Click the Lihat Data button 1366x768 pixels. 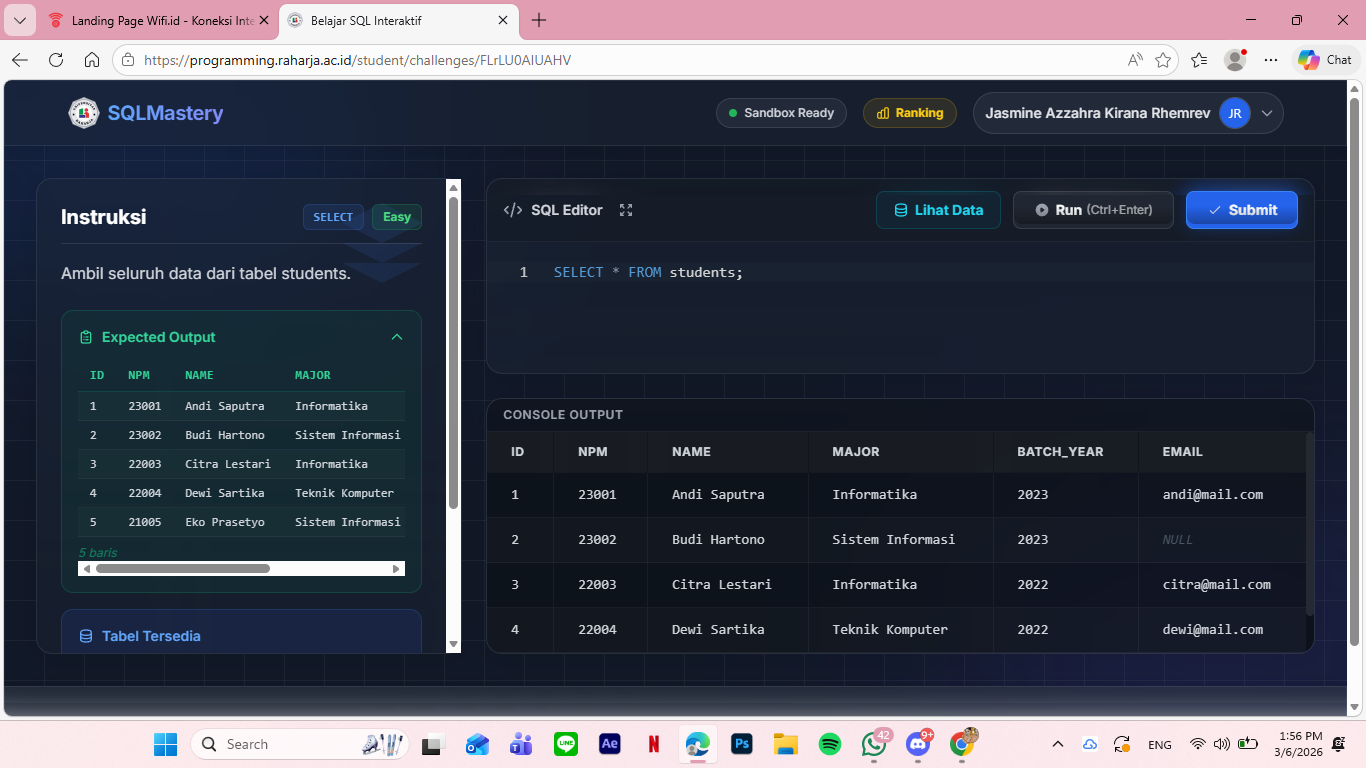coord(937,210)
